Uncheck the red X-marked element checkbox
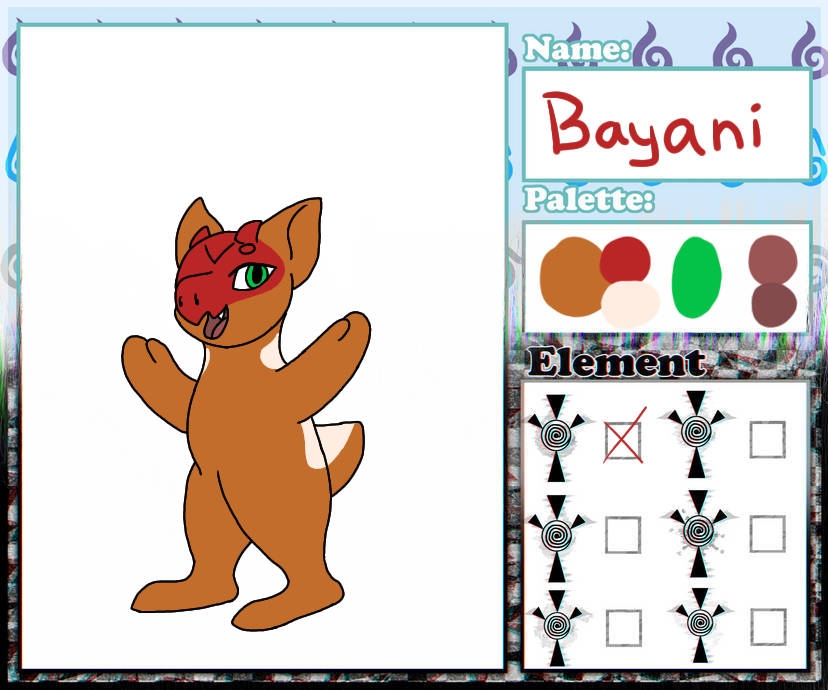This screenshot has width=828, height=690. 623,440
